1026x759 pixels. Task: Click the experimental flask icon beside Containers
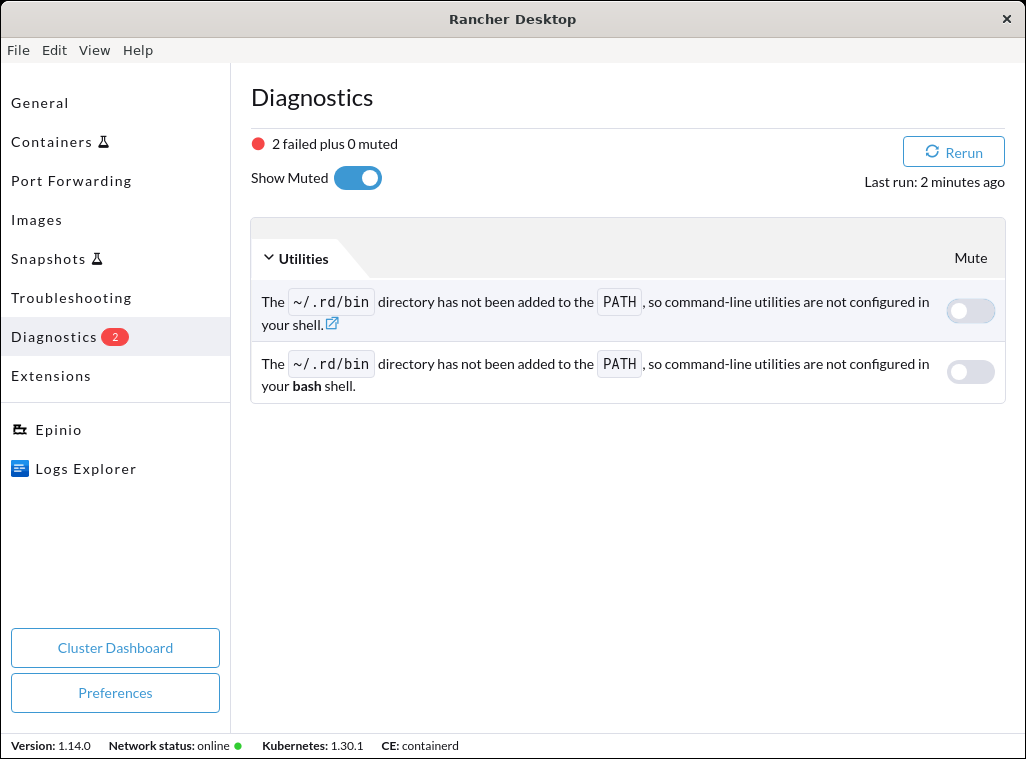click(103, 142)
